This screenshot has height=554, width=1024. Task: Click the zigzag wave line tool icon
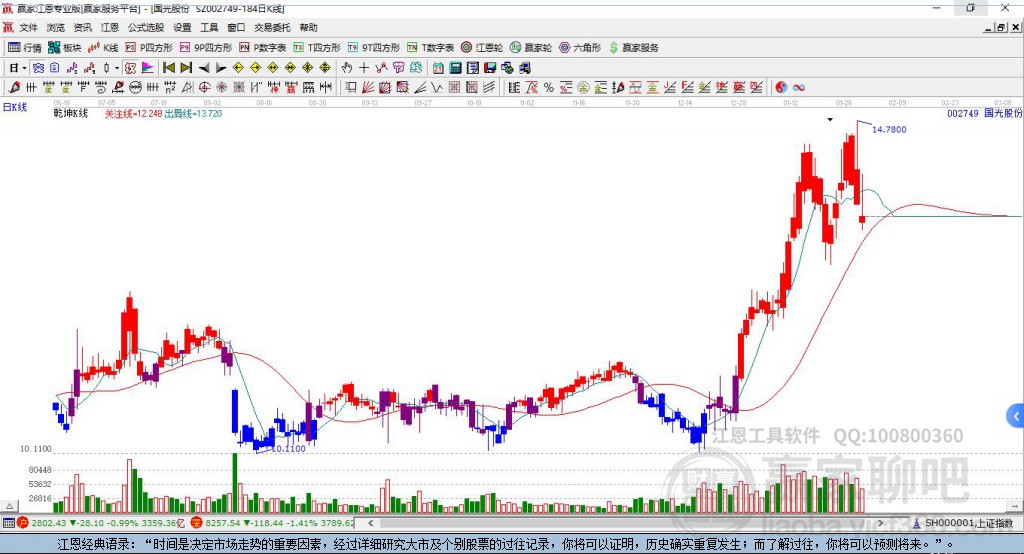tap(436, 88)
